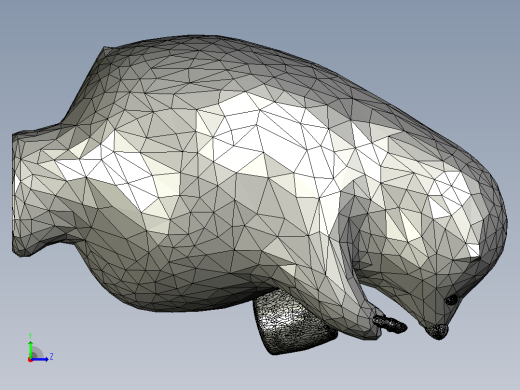Image resolution: width=520 pixels, height=390 pixels.
Task: Click the blue Z axis label
Action: (x=51, y=357)
